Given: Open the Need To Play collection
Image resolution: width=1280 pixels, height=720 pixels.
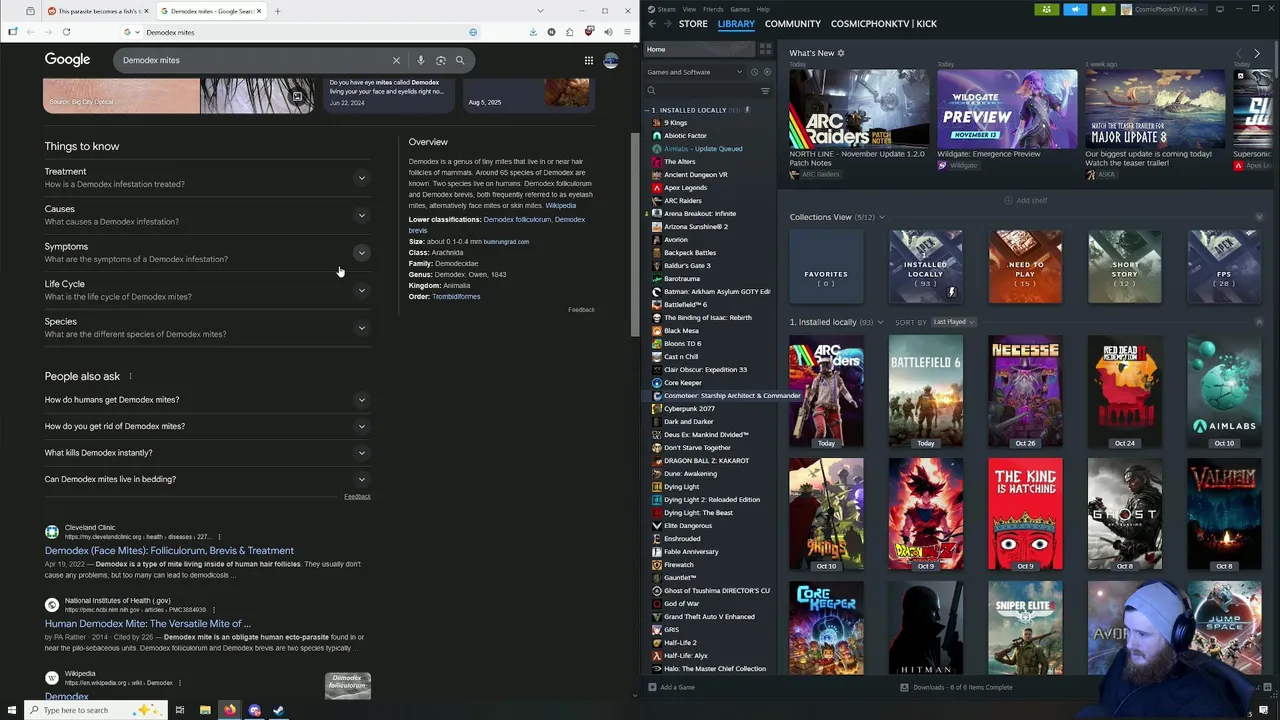Looking at the screenshot, I should [x=1025, y=267].
